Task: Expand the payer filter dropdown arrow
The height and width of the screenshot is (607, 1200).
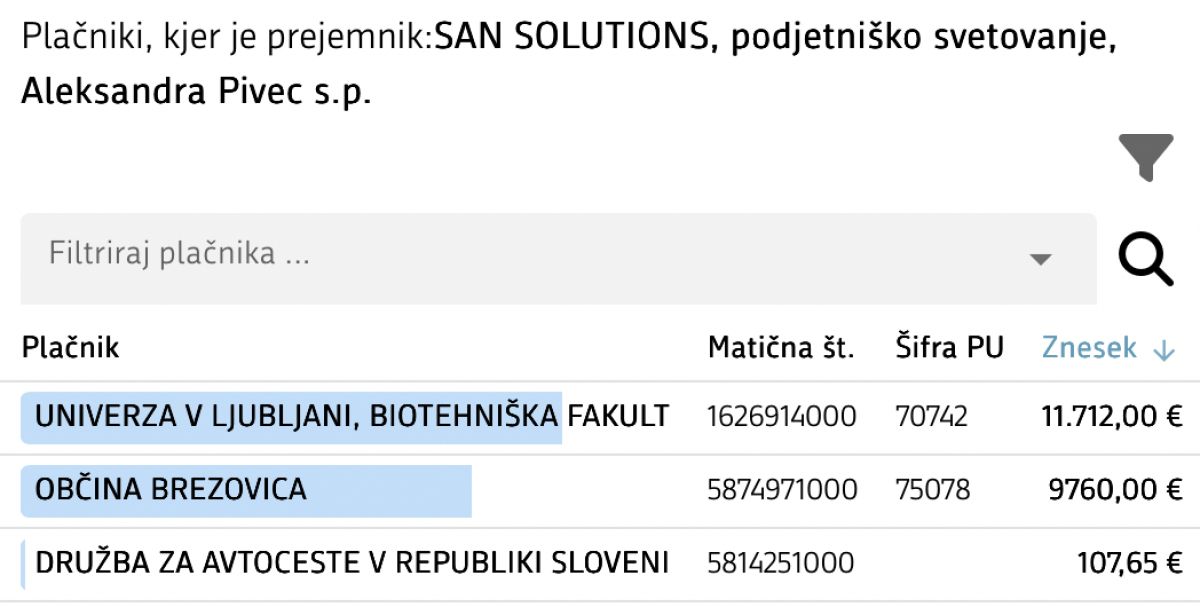Action: [x=1040, y=259]
